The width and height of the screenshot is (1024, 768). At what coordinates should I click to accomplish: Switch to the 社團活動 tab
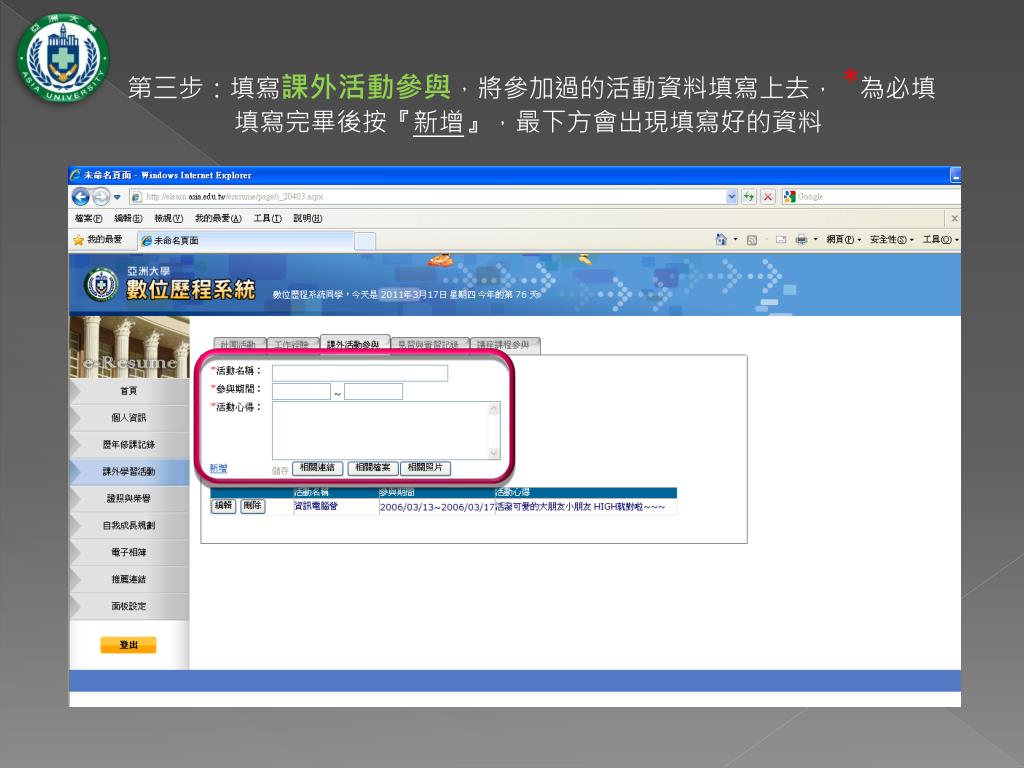tap(239, 345)
